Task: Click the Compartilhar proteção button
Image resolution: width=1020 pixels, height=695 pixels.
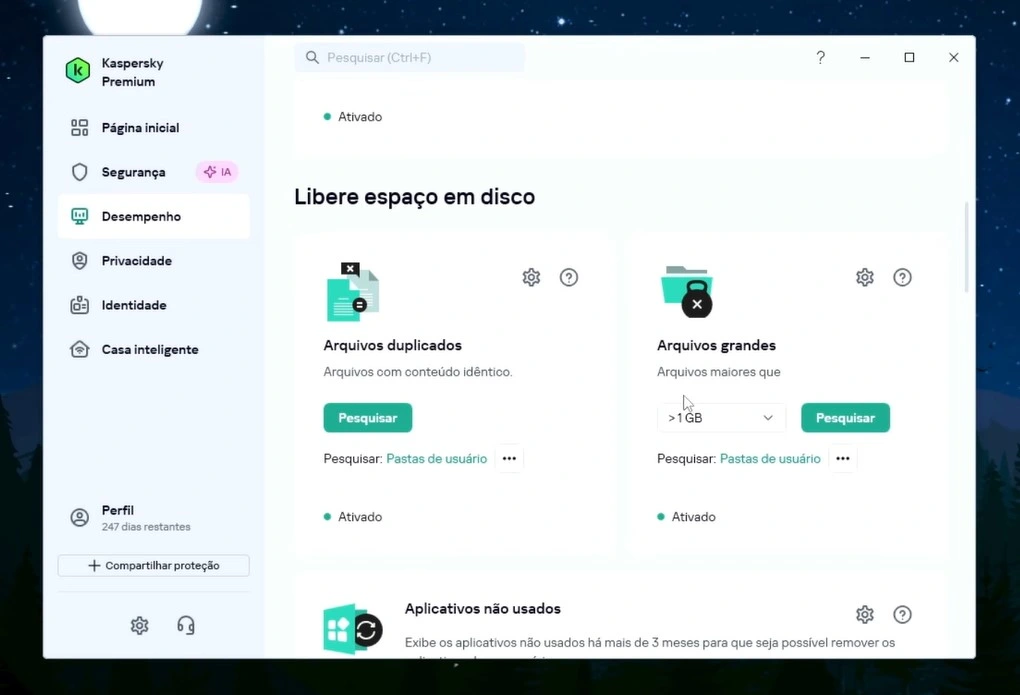Action: (x=154, y=566)
